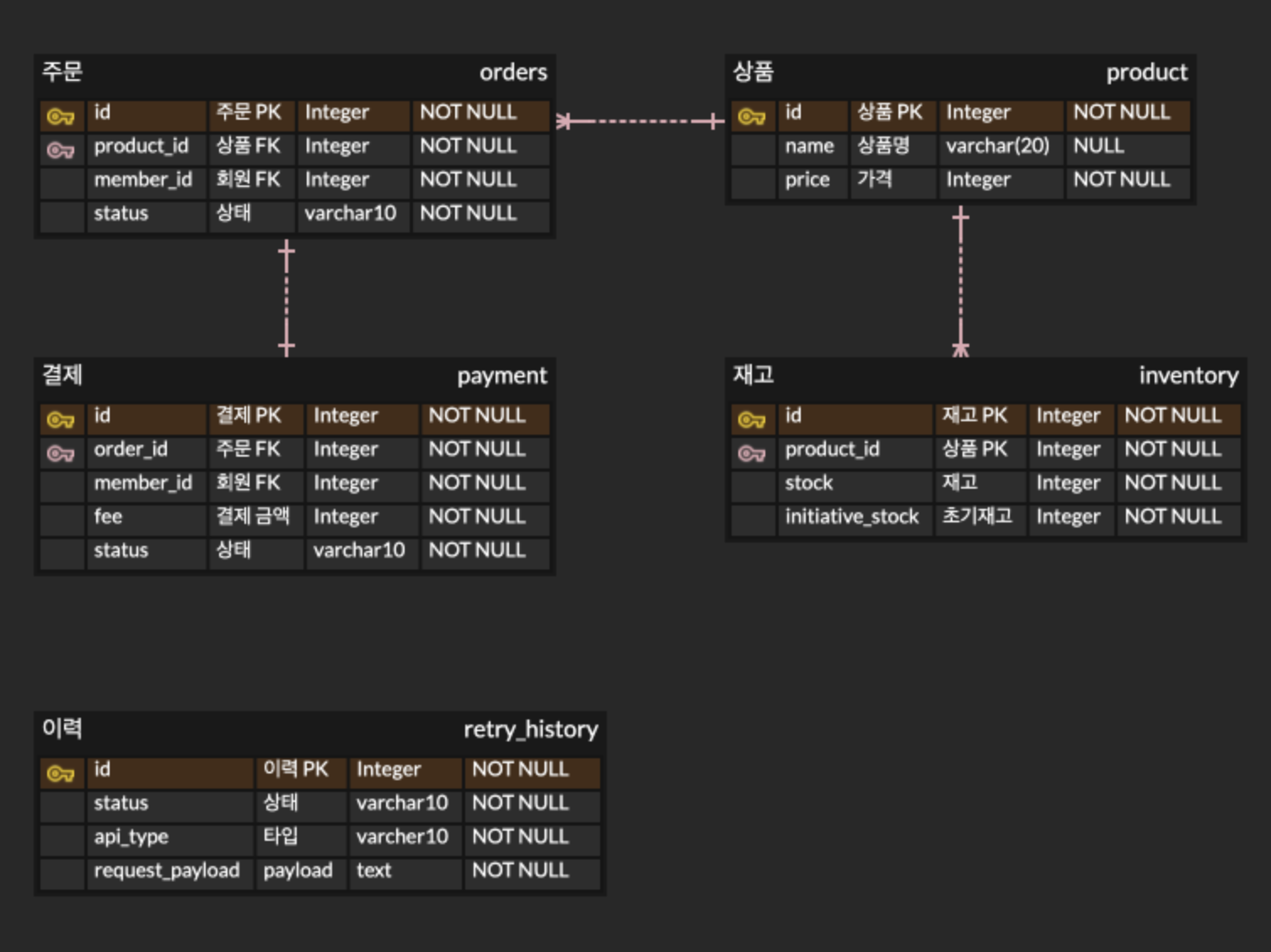Click the dashed relation line between orders and product
The width and height of the screenshot is (1271, 952).
click(641, 121)
